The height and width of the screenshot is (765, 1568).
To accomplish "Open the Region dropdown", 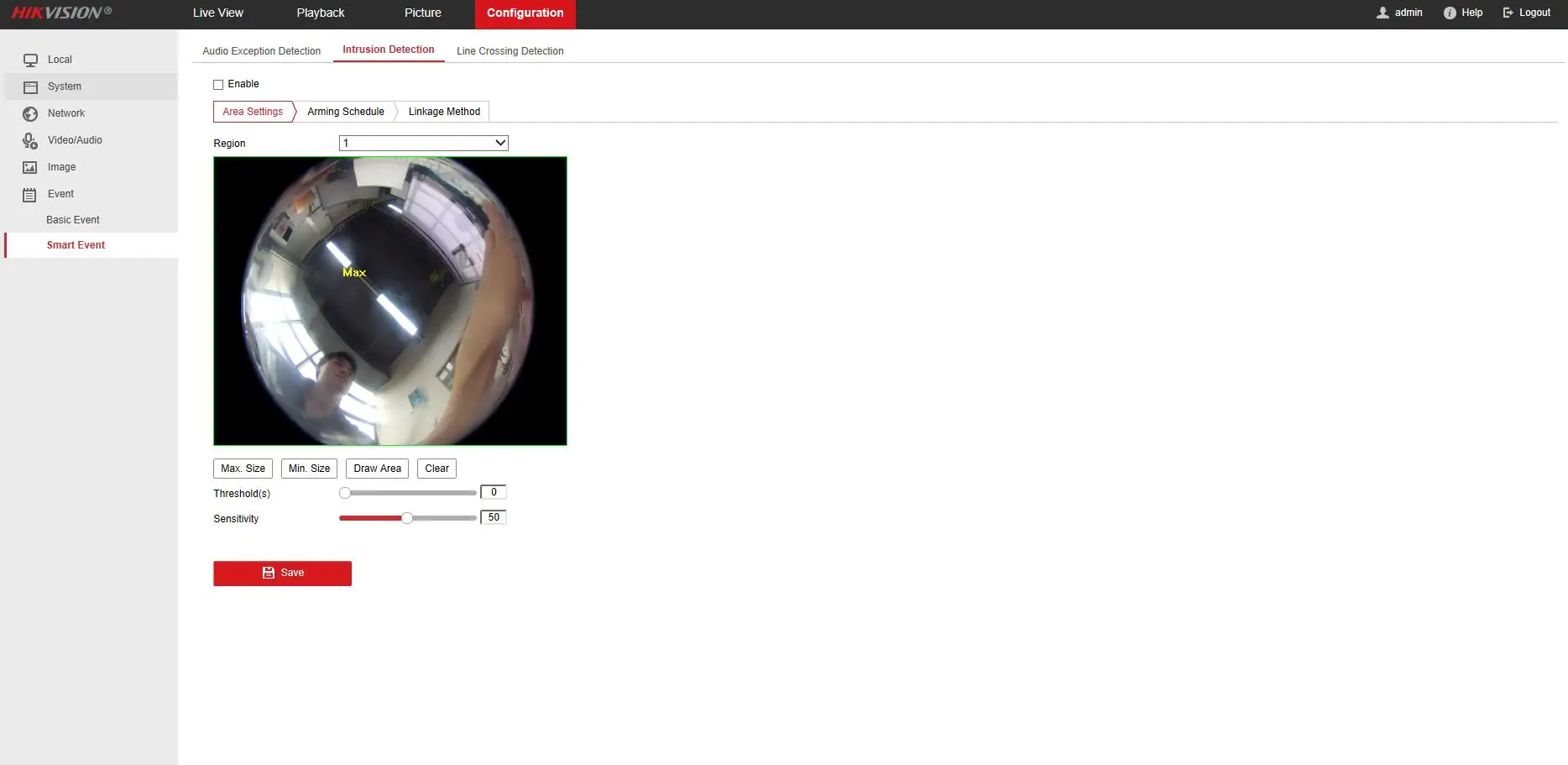I will 424,143.
